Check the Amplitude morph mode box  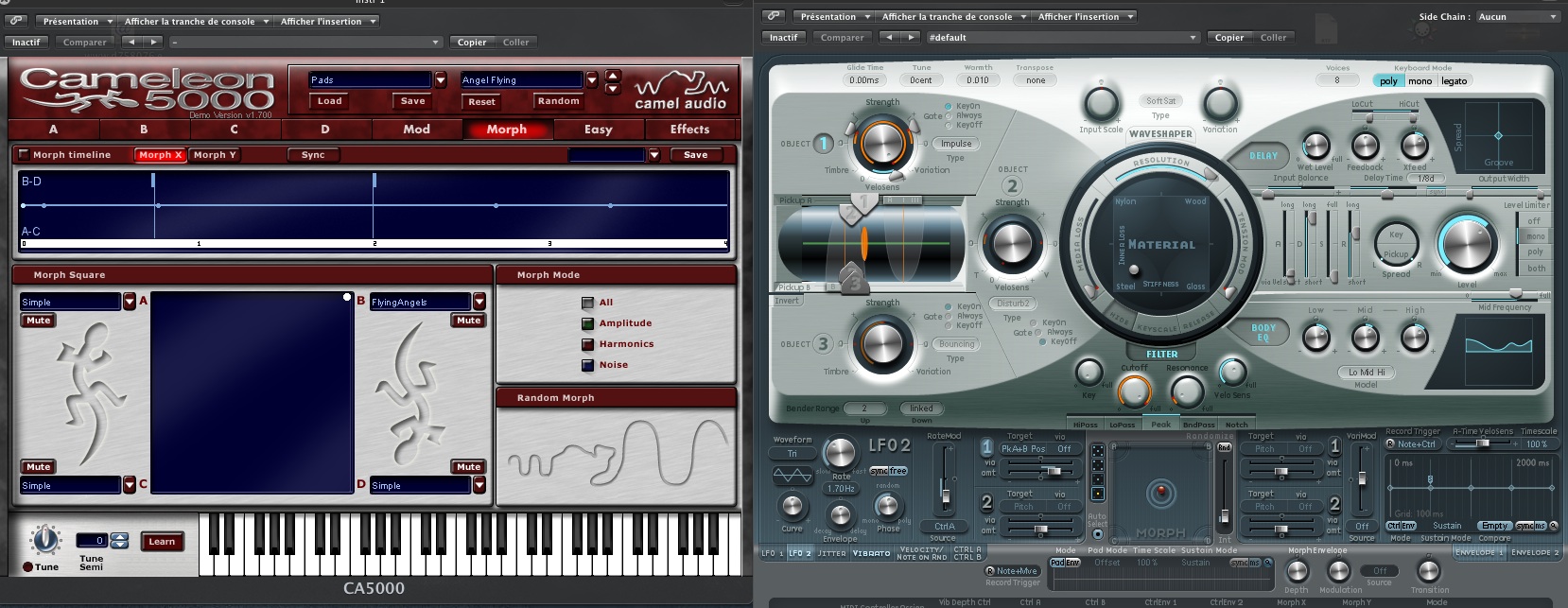click(x=587, y=323)
